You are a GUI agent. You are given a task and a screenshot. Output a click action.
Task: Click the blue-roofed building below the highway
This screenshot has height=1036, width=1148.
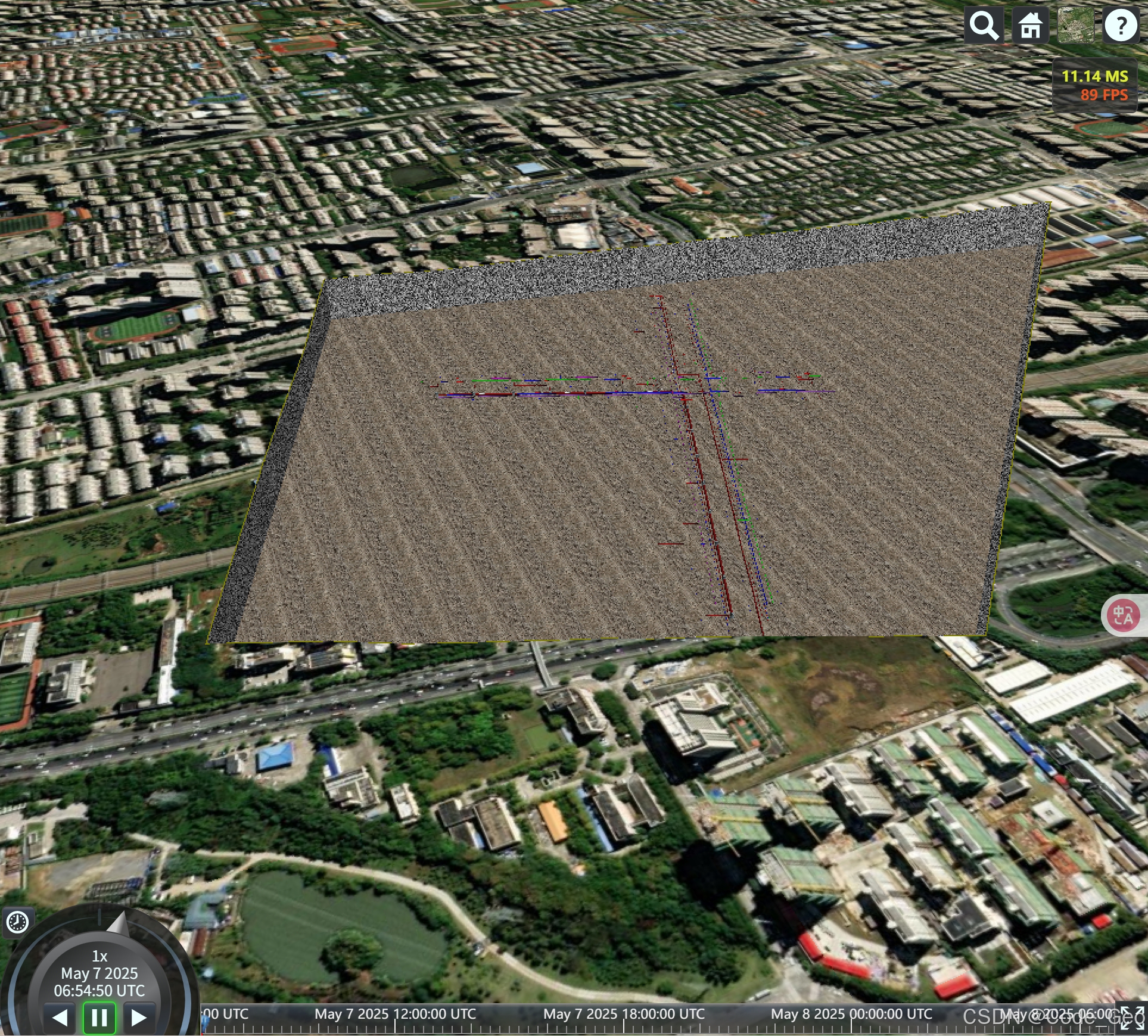click(275, 757)
